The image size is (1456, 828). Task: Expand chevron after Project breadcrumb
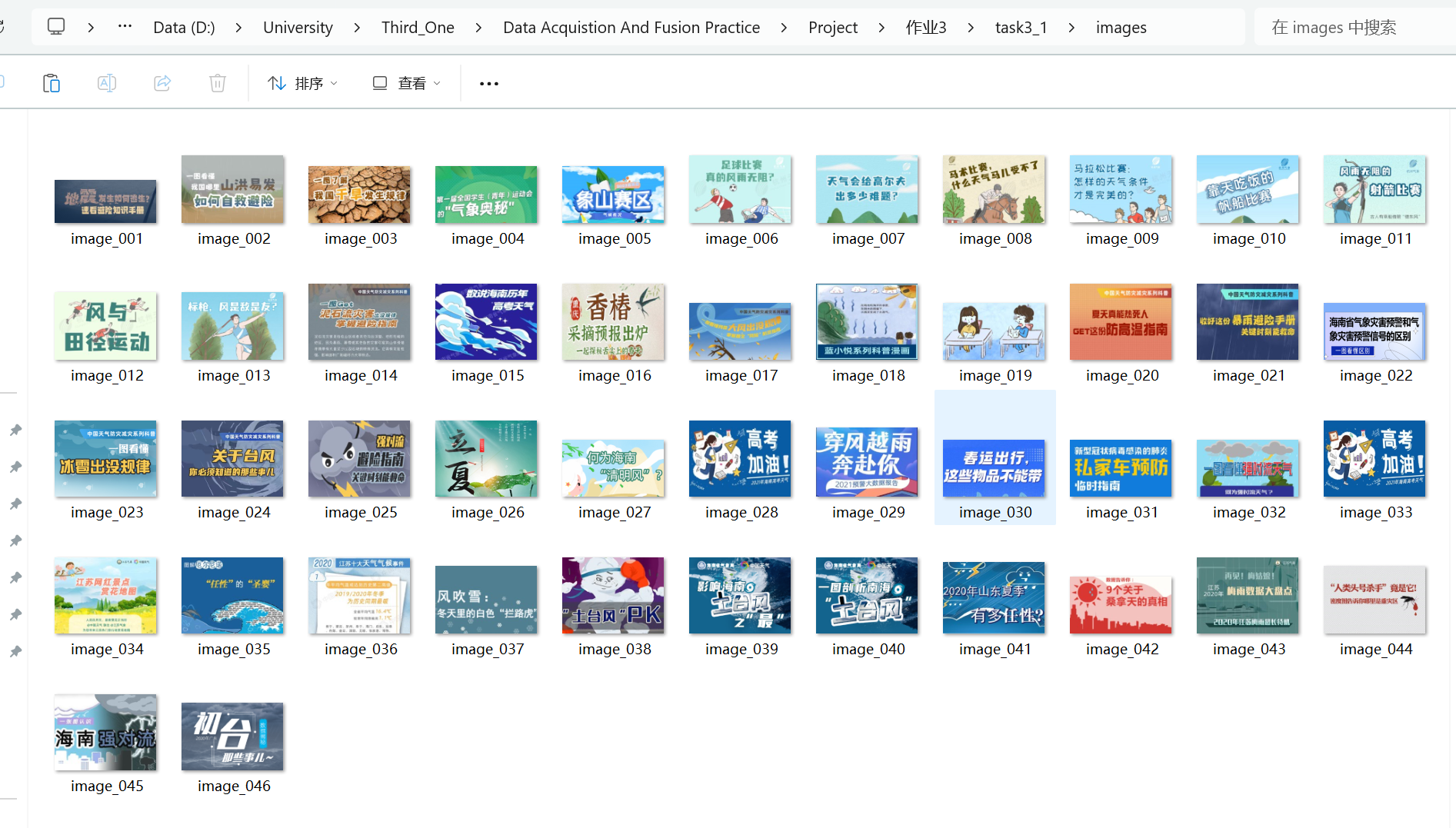[x=881, y=28]
